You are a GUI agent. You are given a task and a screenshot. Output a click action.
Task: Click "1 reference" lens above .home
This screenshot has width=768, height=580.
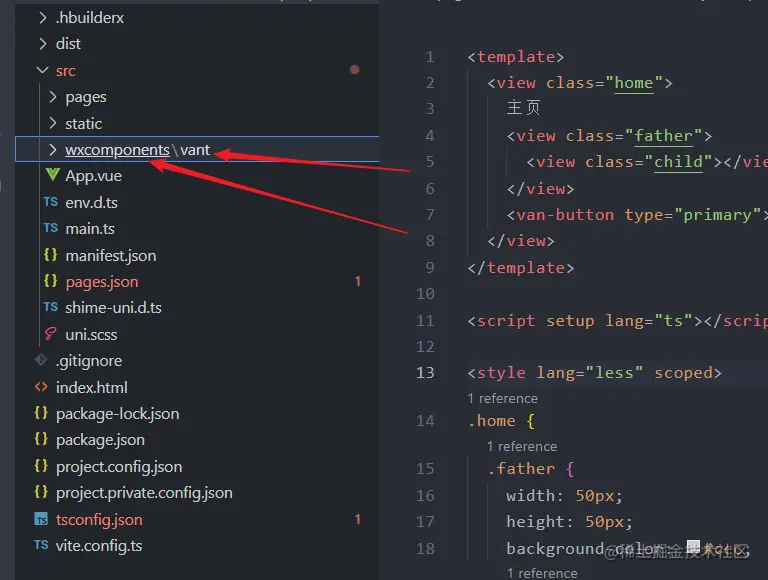(x=503, y=399)
